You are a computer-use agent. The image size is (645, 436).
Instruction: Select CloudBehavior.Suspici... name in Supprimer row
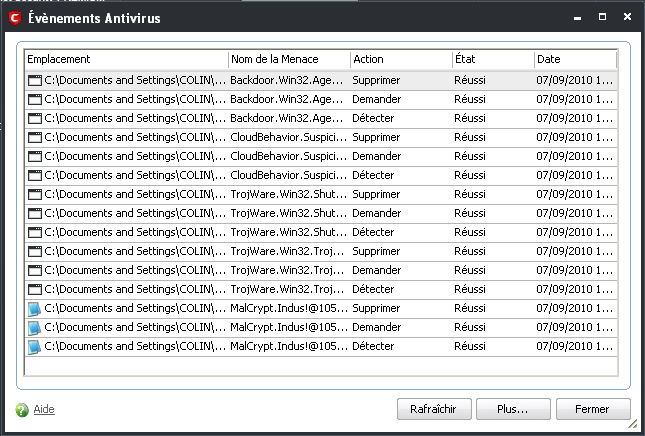coord(288,137)
